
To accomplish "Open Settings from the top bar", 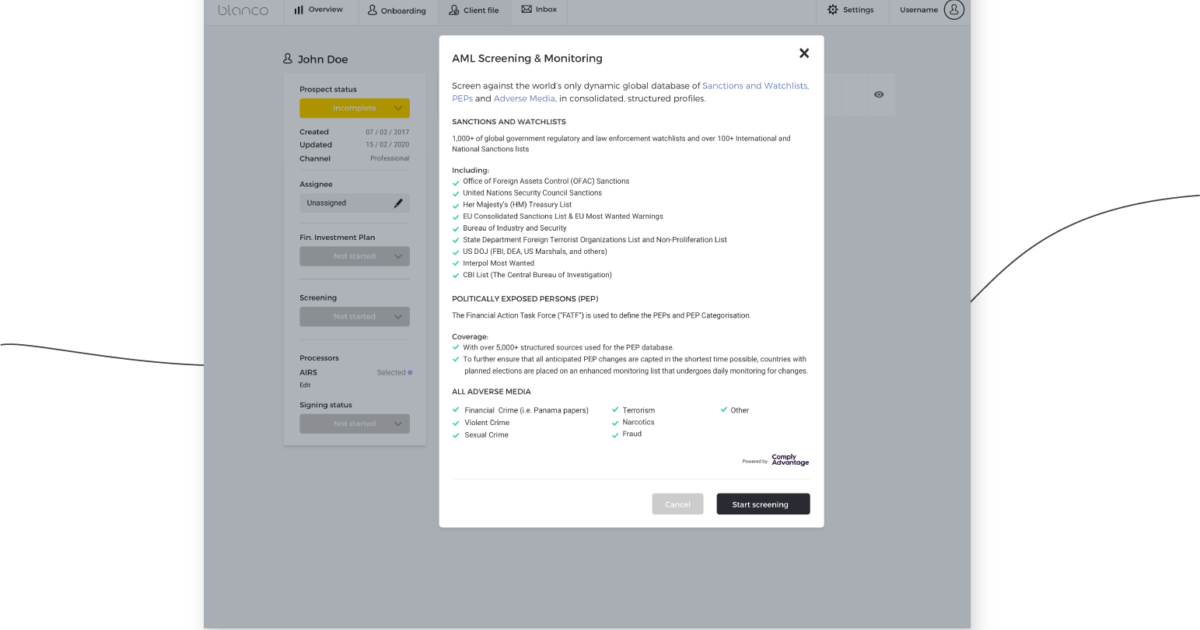I will tap(850, 10).
